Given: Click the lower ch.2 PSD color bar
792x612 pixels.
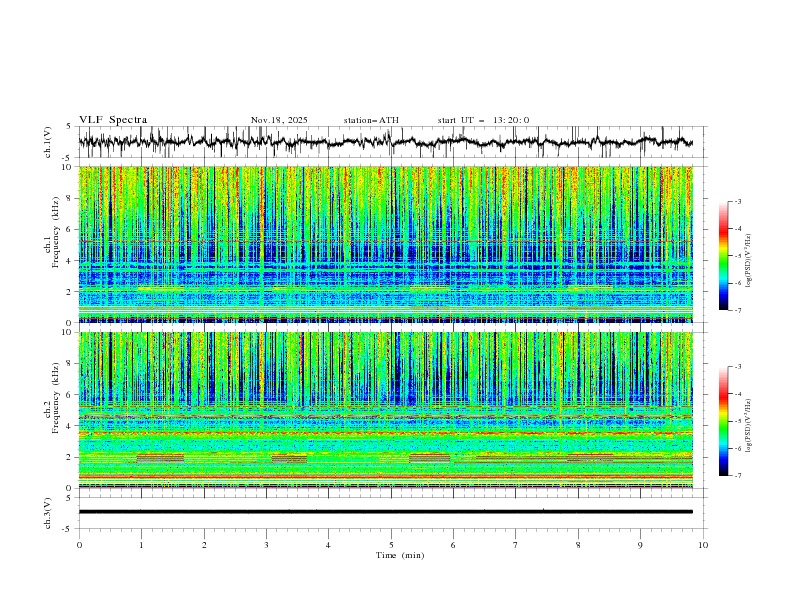Looking at the screenshot, I should click(723, 421).
